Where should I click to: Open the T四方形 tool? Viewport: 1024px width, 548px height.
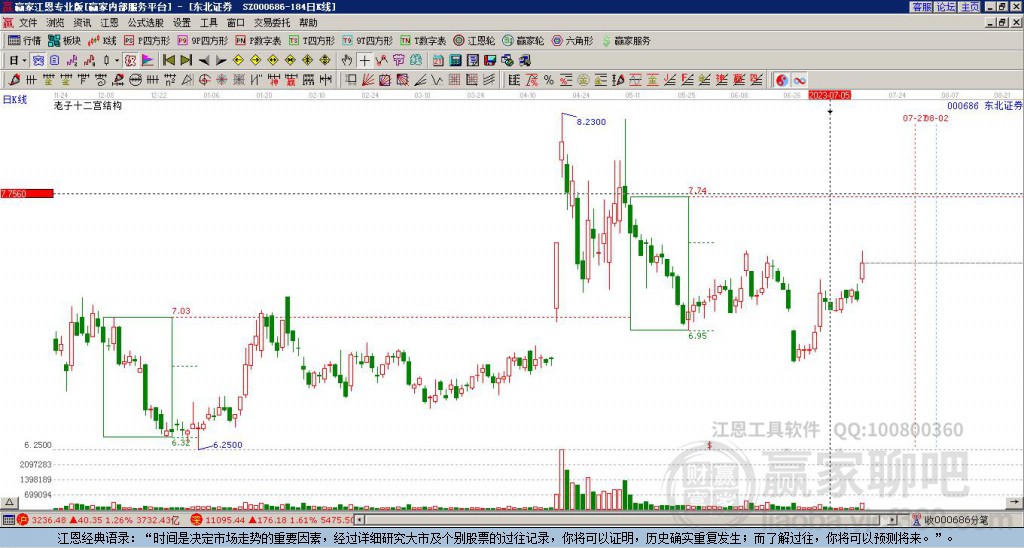312,40
